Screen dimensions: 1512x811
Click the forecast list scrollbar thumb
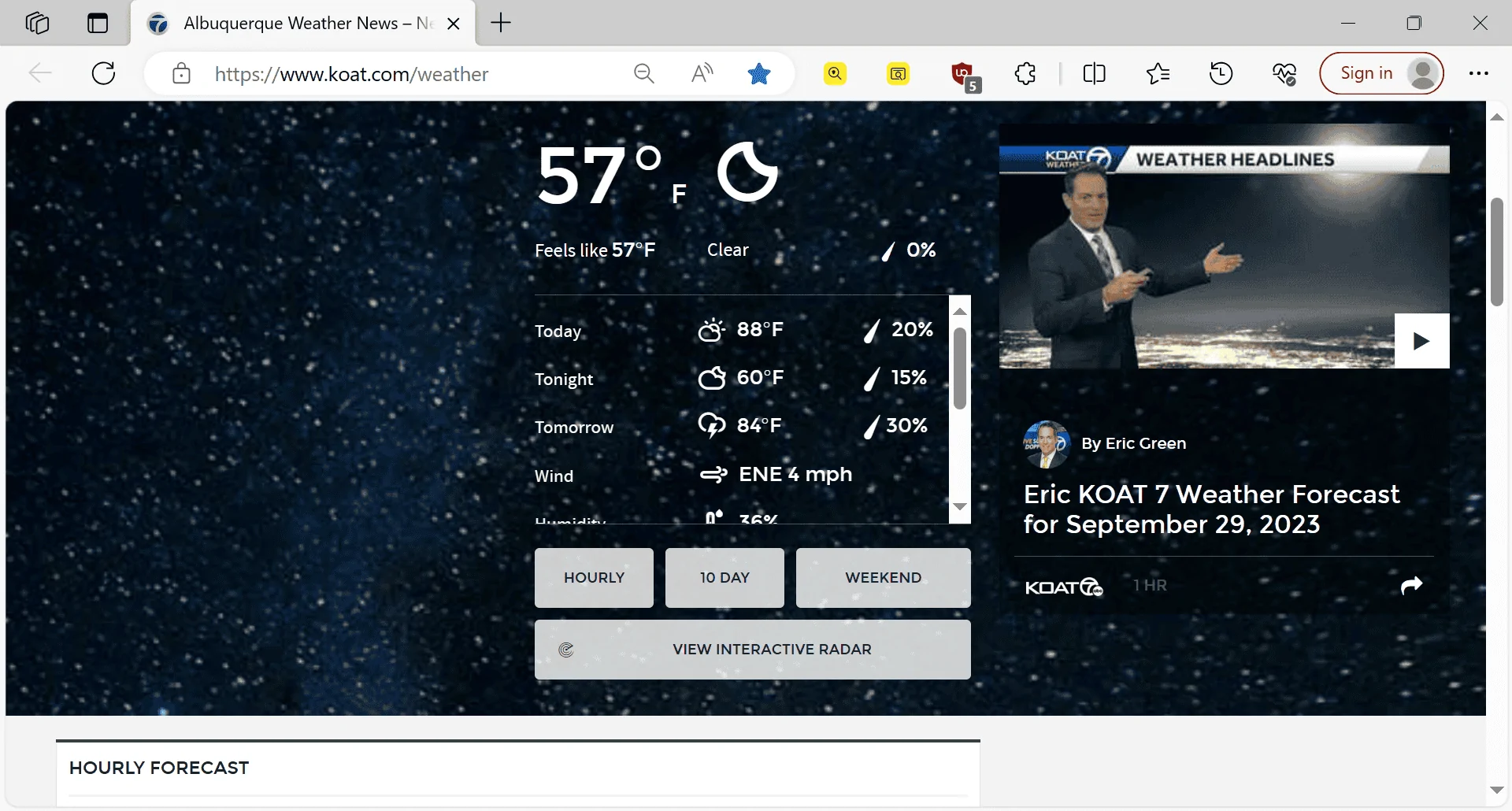(959, 368)
